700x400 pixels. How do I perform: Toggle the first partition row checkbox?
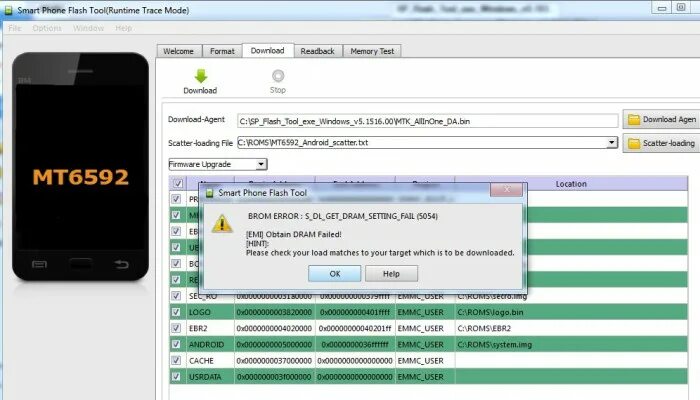(176, 199)
